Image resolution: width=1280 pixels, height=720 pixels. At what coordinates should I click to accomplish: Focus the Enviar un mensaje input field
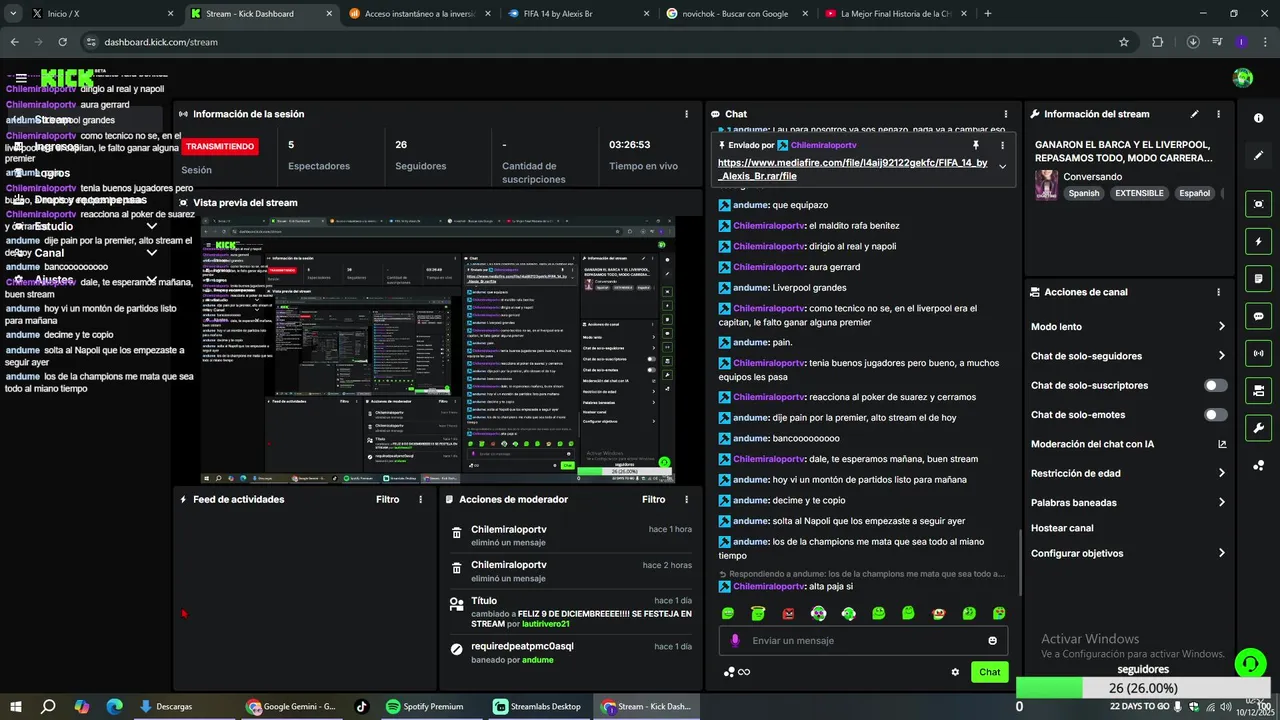click(863, 640)
